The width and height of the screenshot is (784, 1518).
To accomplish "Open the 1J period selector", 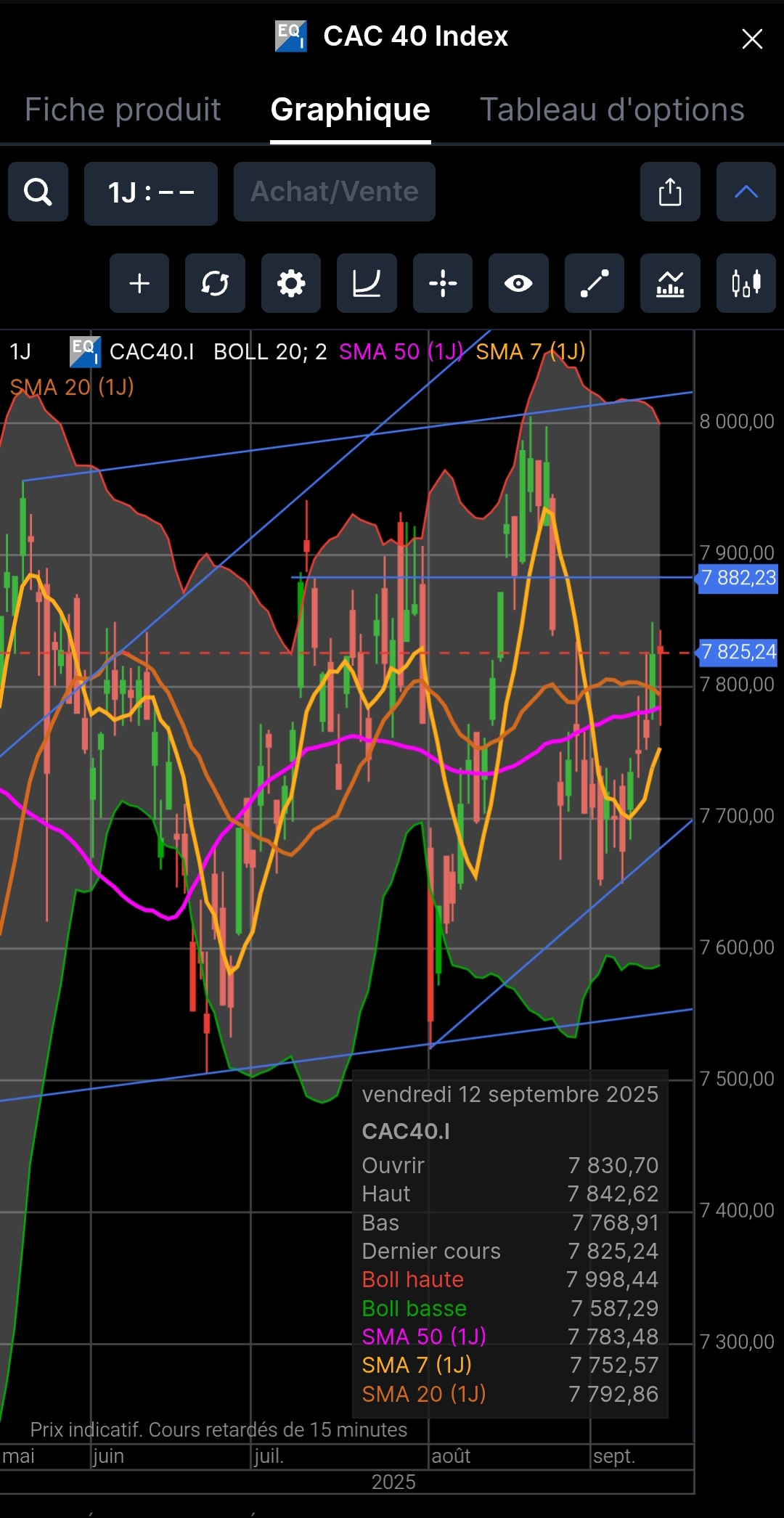I will 151,193.
